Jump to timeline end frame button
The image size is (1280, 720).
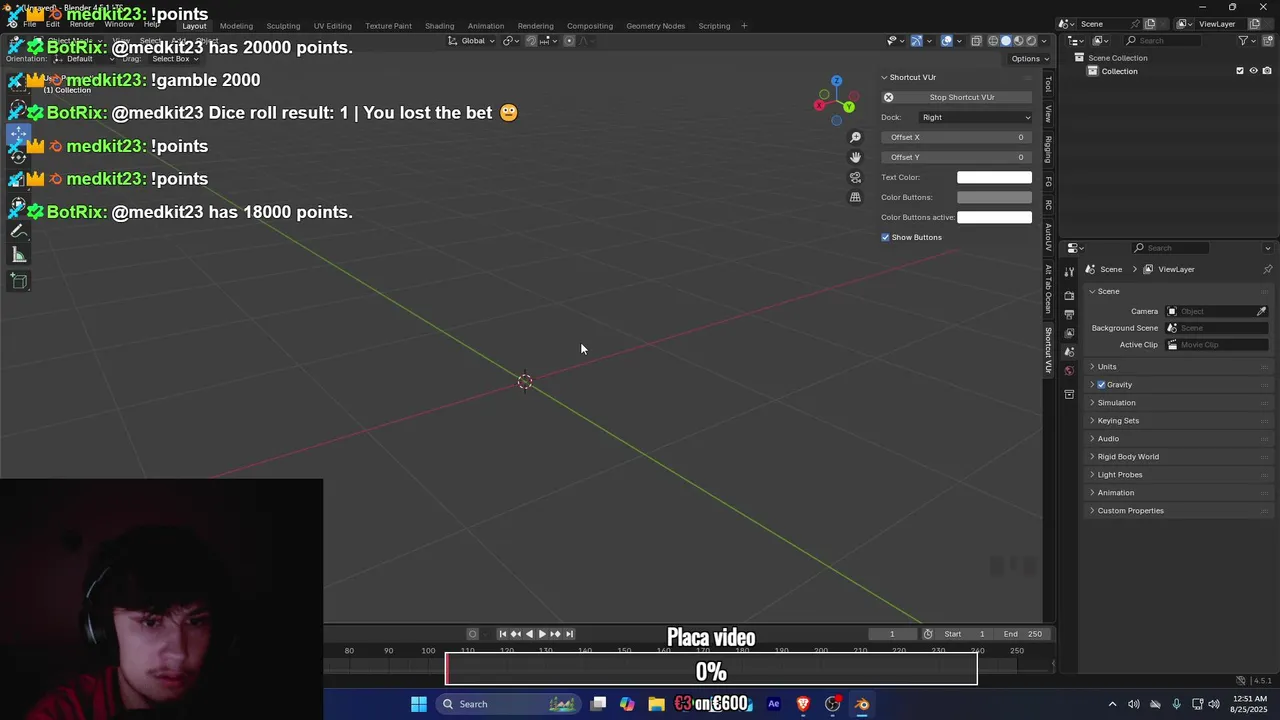pyautogui.click(x=569, y=634)
